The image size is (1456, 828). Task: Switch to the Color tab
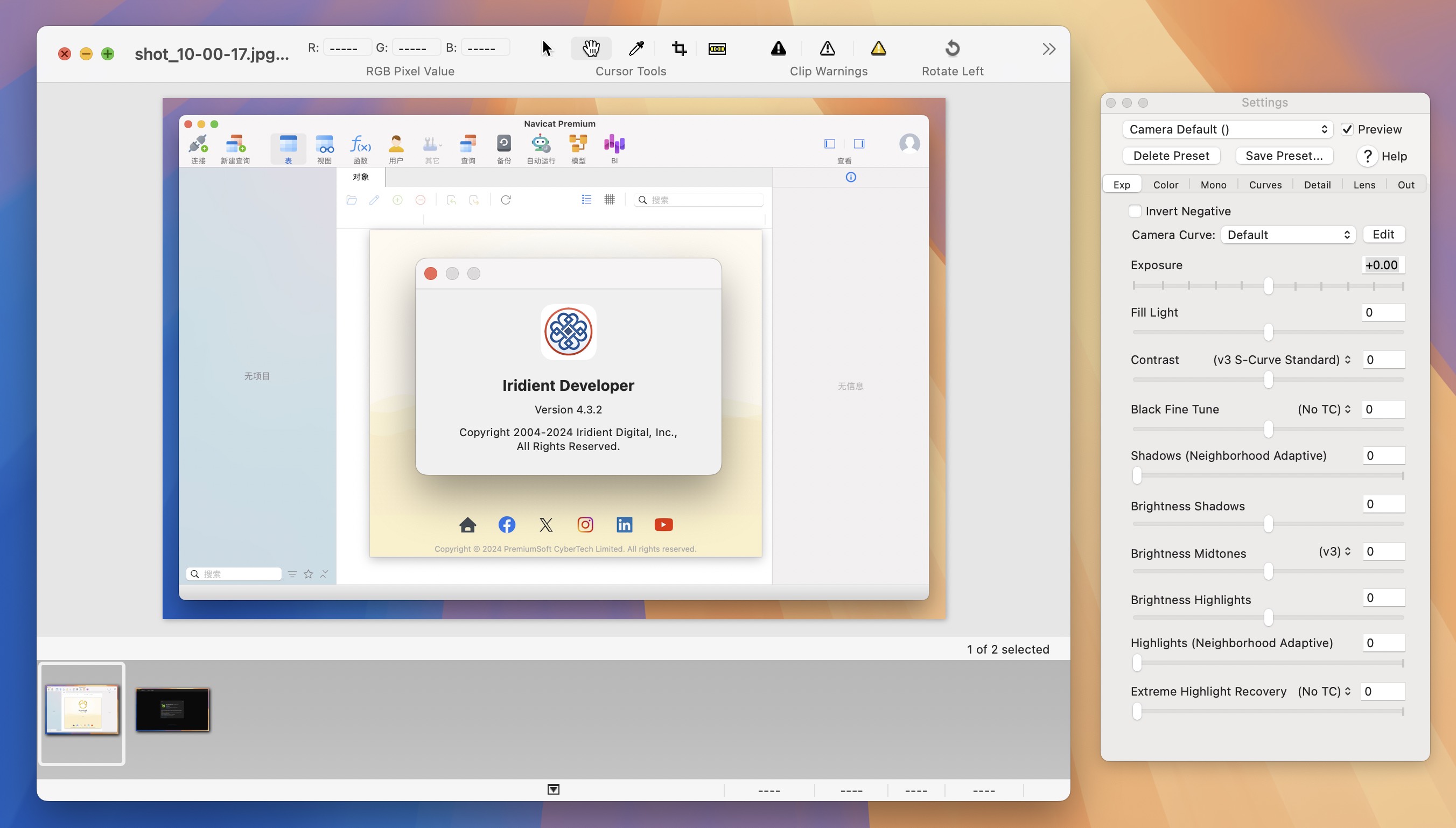click(1165, 184)
